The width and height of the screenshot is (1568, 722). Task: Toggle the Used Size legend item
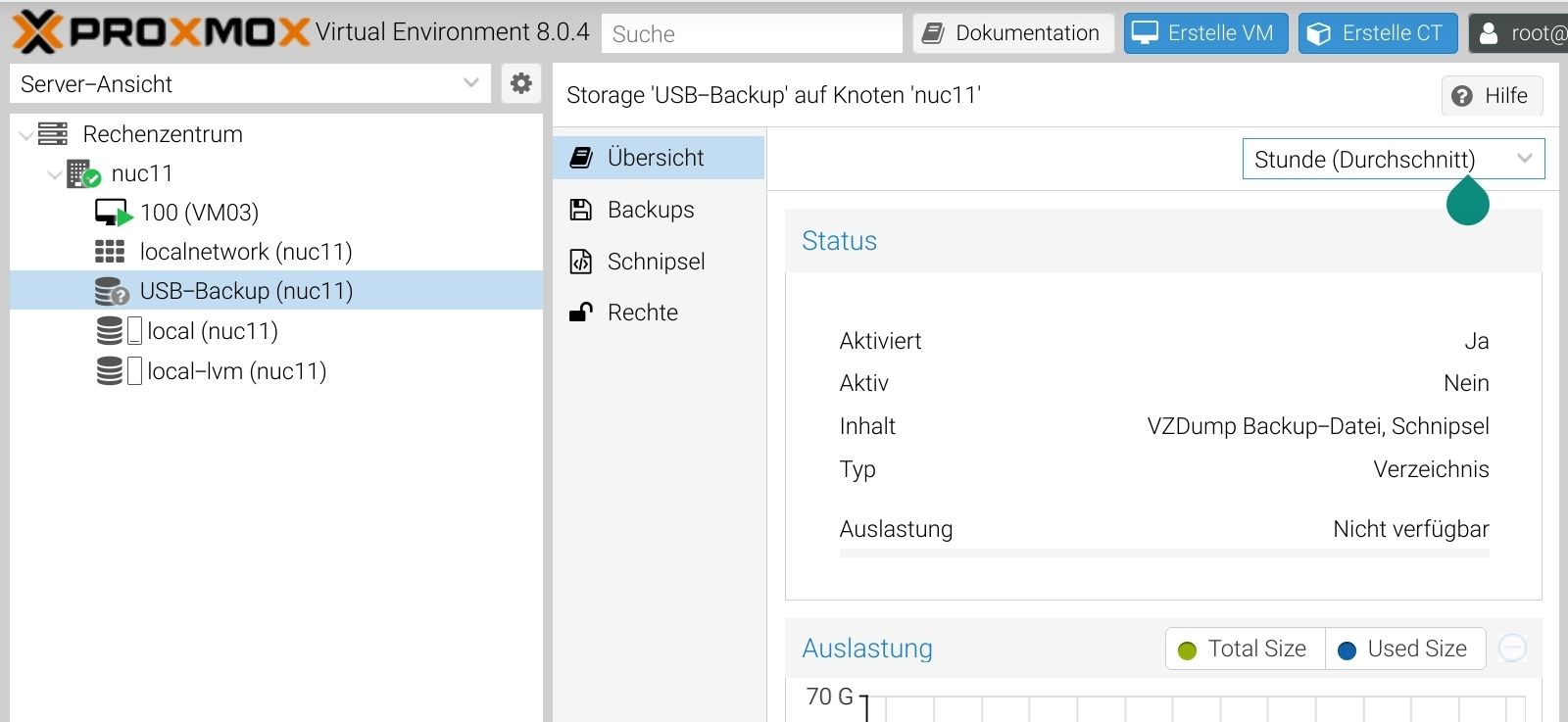point(1404,649)
